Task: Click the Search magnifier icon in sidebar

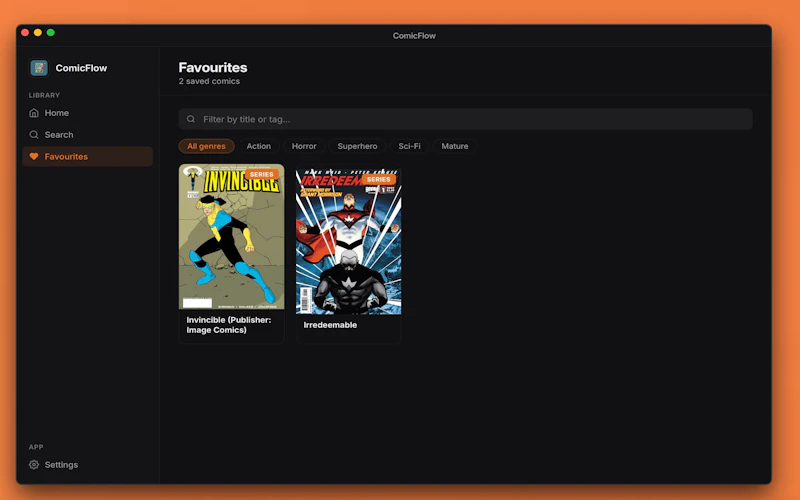Action: pos(34,135)
